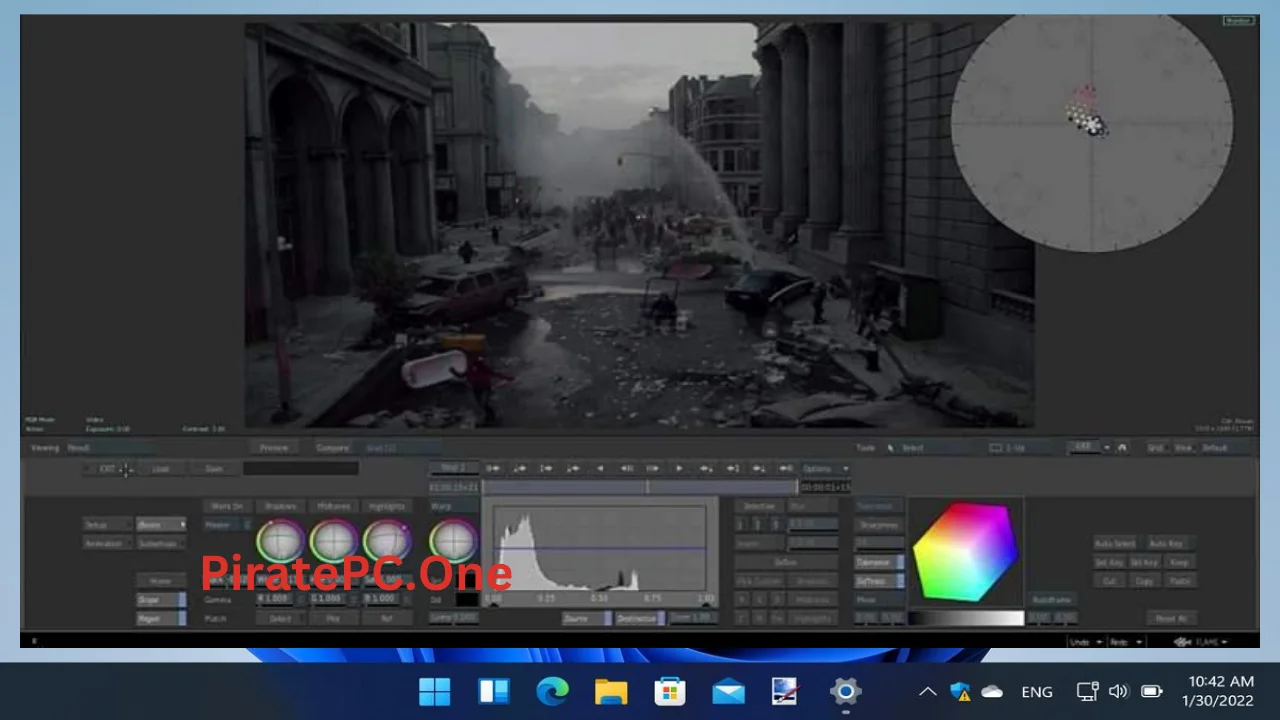
Task: Open the Subsetups dropdown
Action: click(161, 543)
